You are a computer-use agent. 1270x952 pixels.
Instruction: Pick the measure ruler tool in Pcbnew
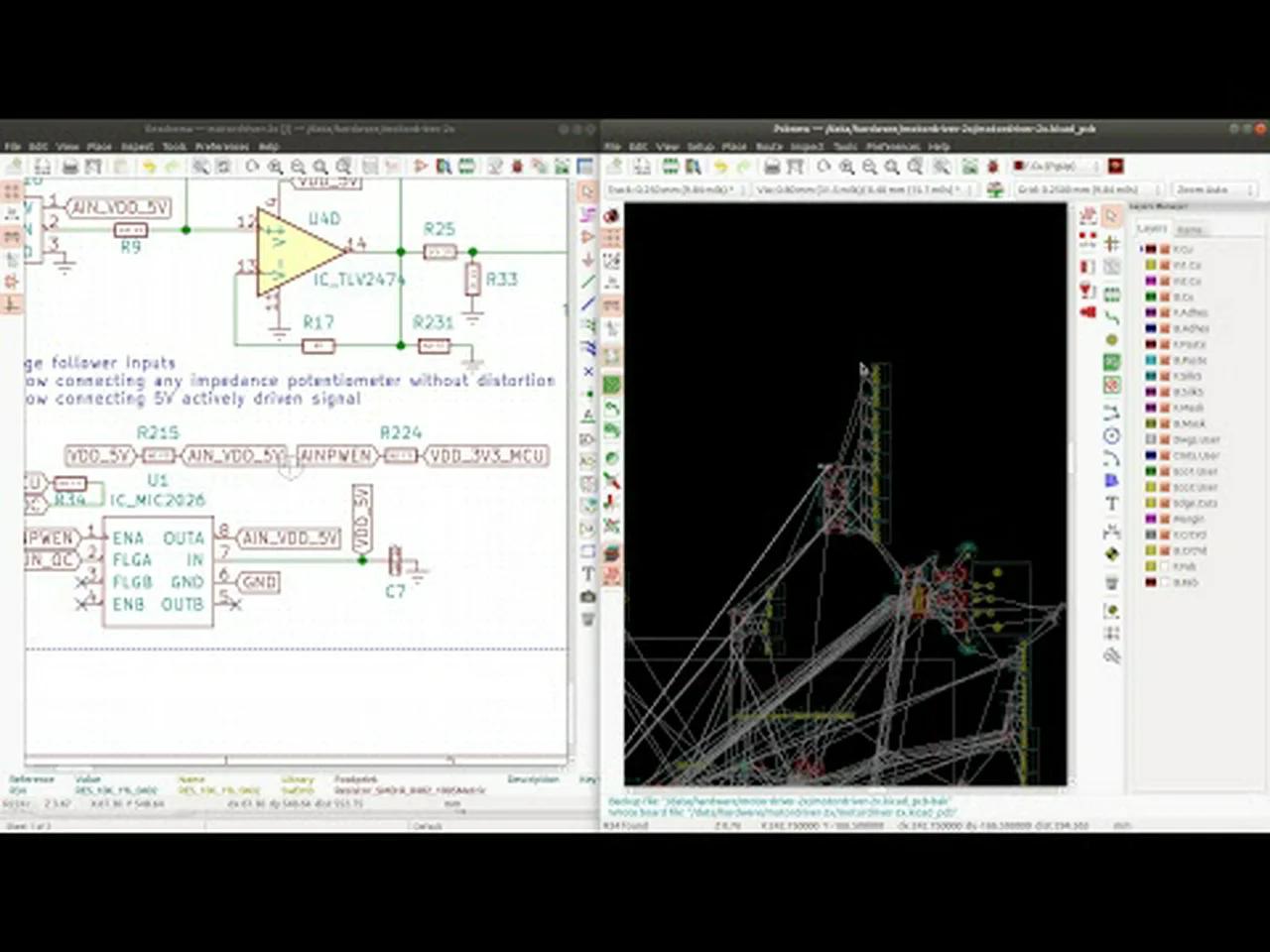[x=1111, y=654]
